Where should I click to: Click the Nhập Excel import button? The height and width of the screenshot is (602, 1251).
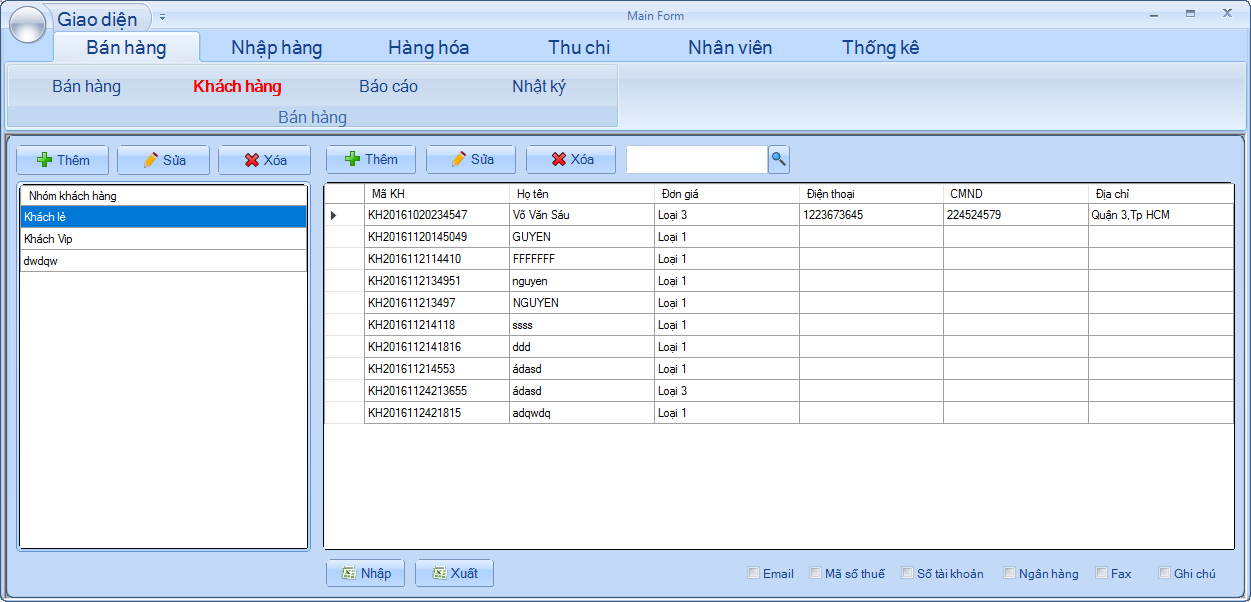365,573
